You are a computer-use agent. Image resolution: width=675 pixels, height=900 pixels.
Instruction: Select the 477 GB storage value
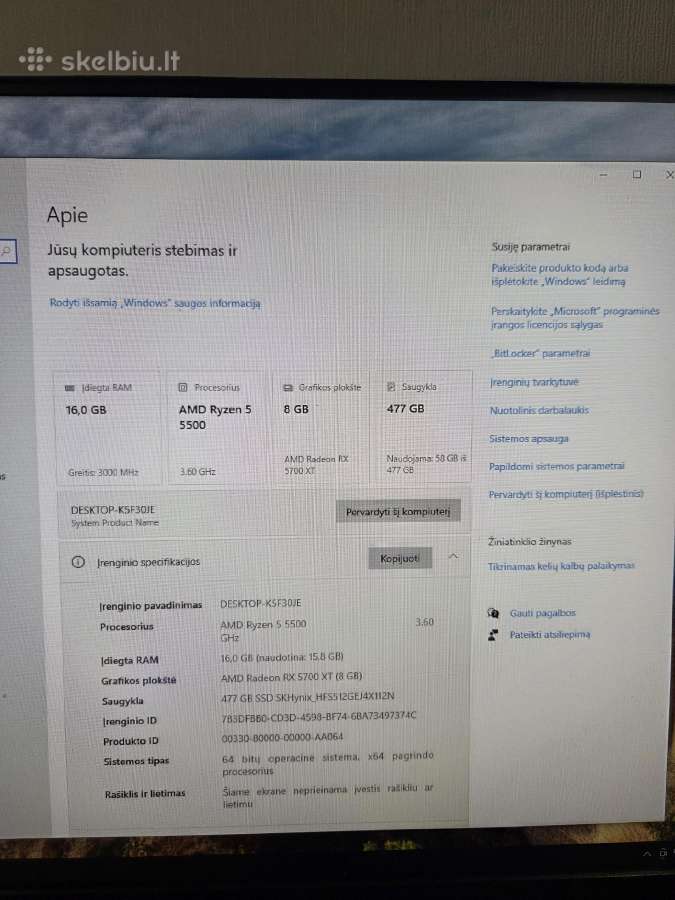coord(405,409)
